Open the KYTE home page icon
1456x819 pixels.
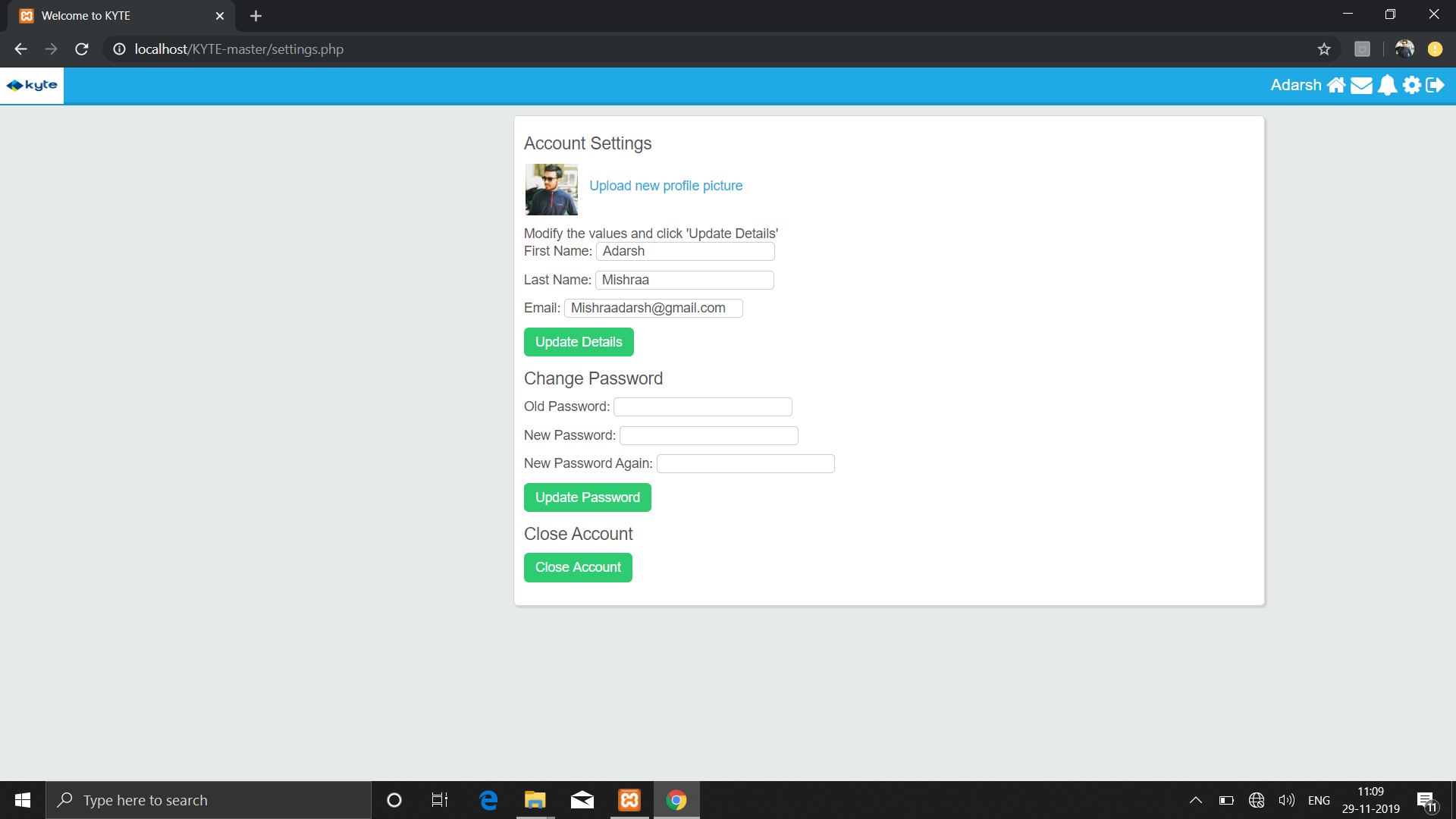click(x=1337, y=85)
